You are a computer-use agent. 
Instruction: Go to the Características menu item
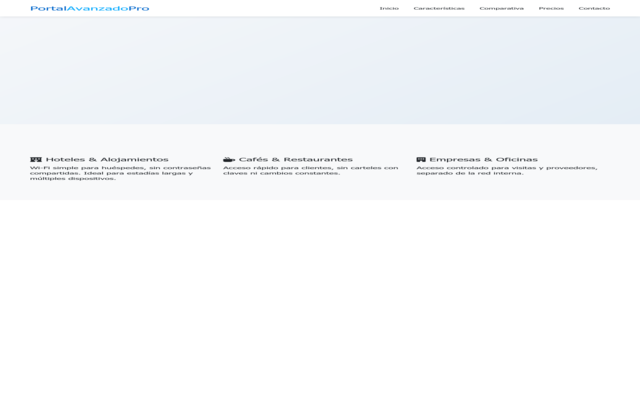click(439, 8)
